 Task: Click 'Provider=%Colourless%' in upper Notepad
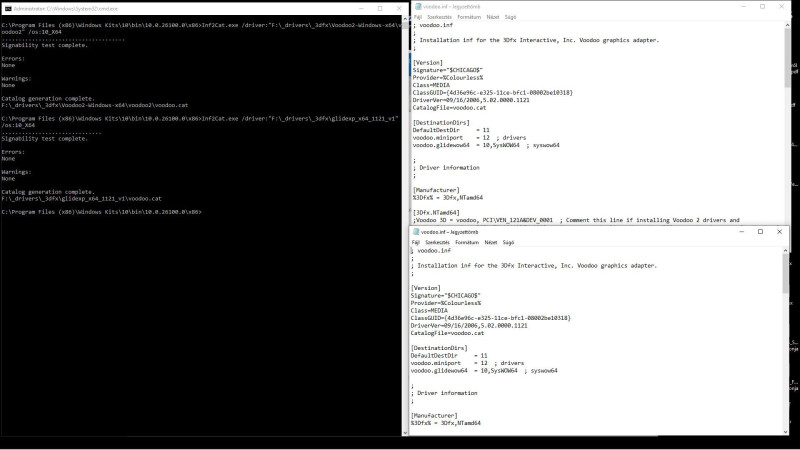pyautogui.click(x=448, y=78)
